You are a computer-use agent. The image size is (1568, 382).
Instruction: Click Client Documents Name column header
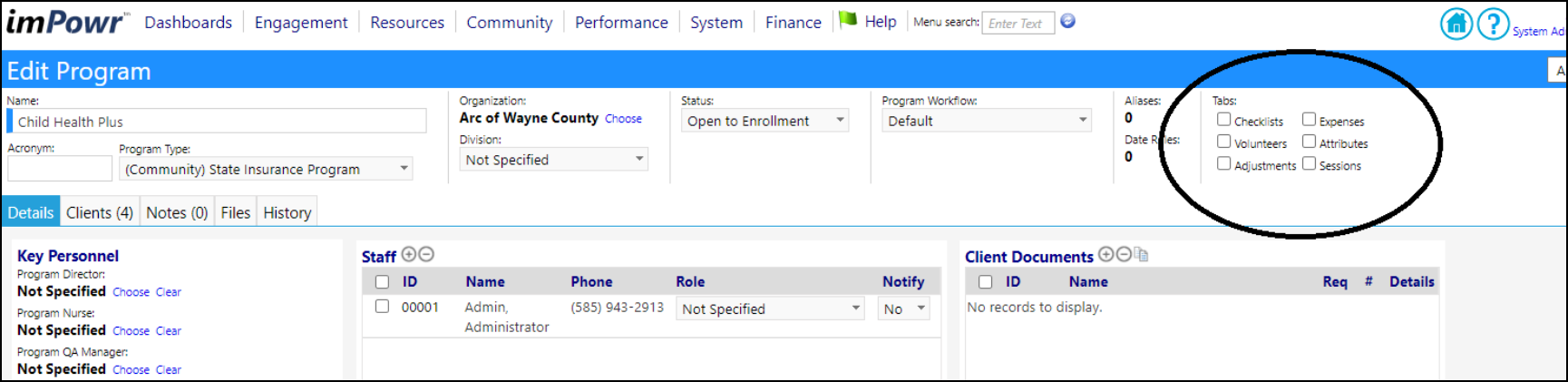click(x=1088, y=282)
